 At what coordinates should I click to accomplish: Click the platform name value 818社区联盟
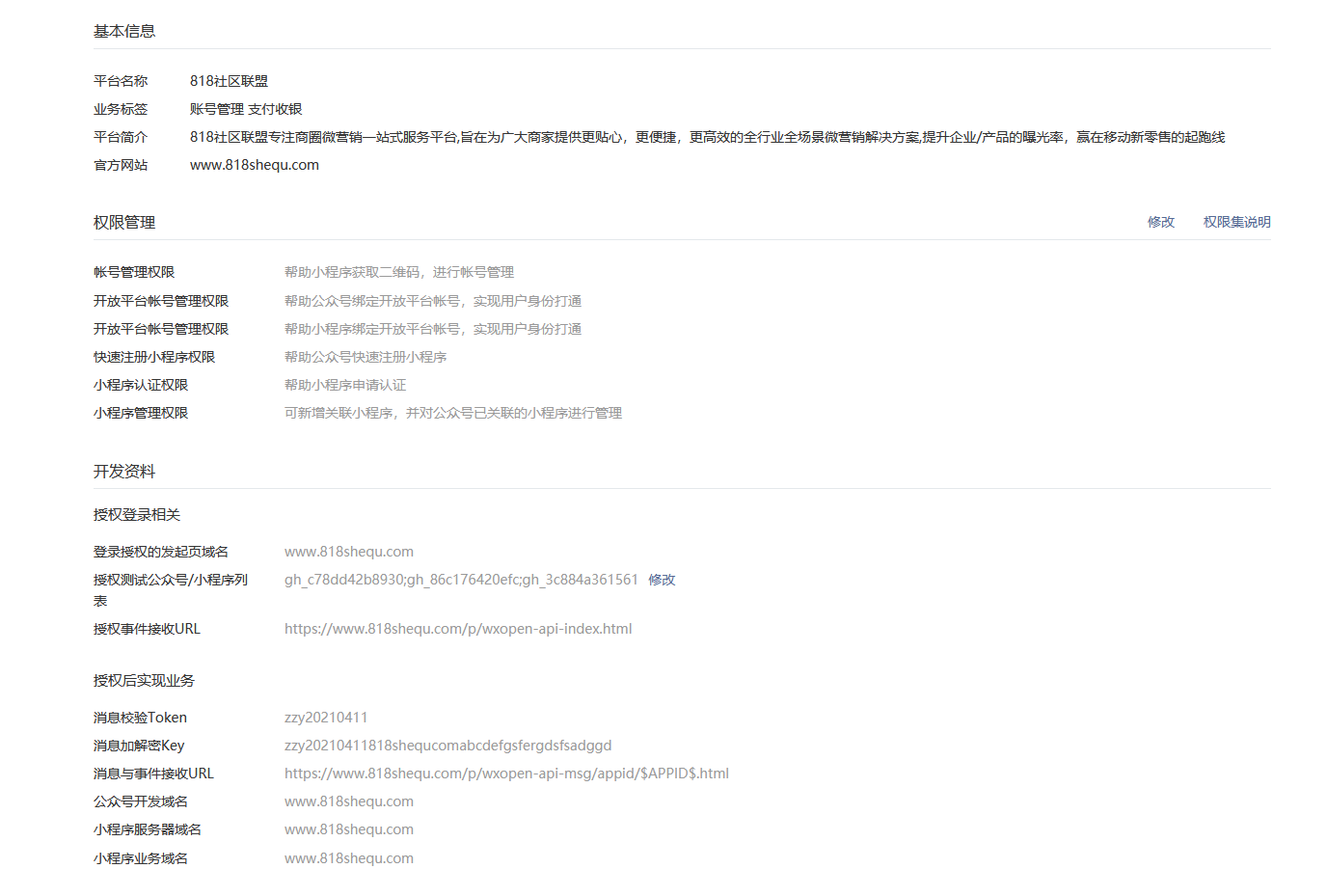click(229, 81)
